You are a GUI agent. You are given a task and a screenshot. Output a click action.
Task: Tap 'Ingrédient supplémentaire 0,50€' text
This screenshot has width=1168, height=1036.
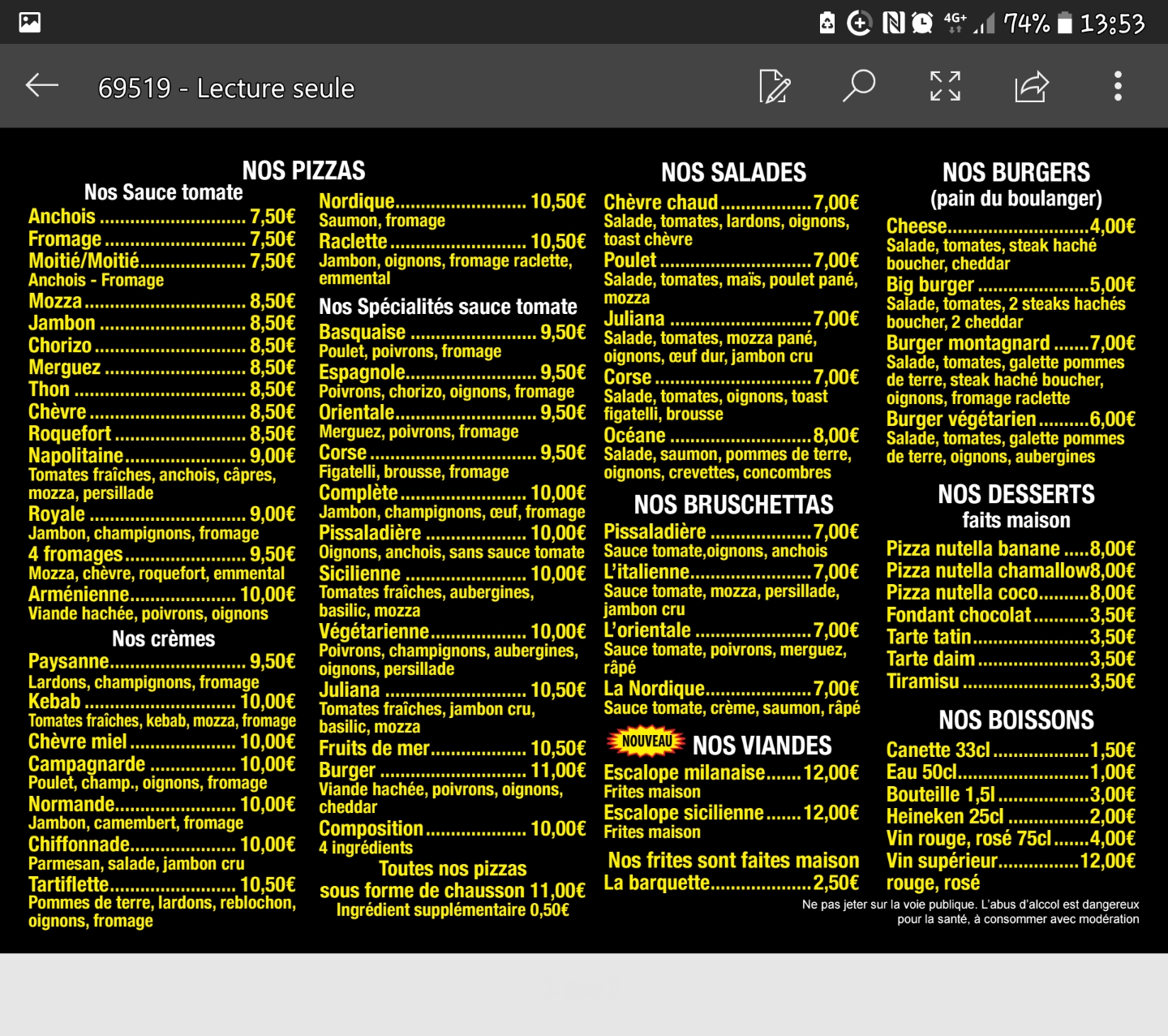click(453, 910)
